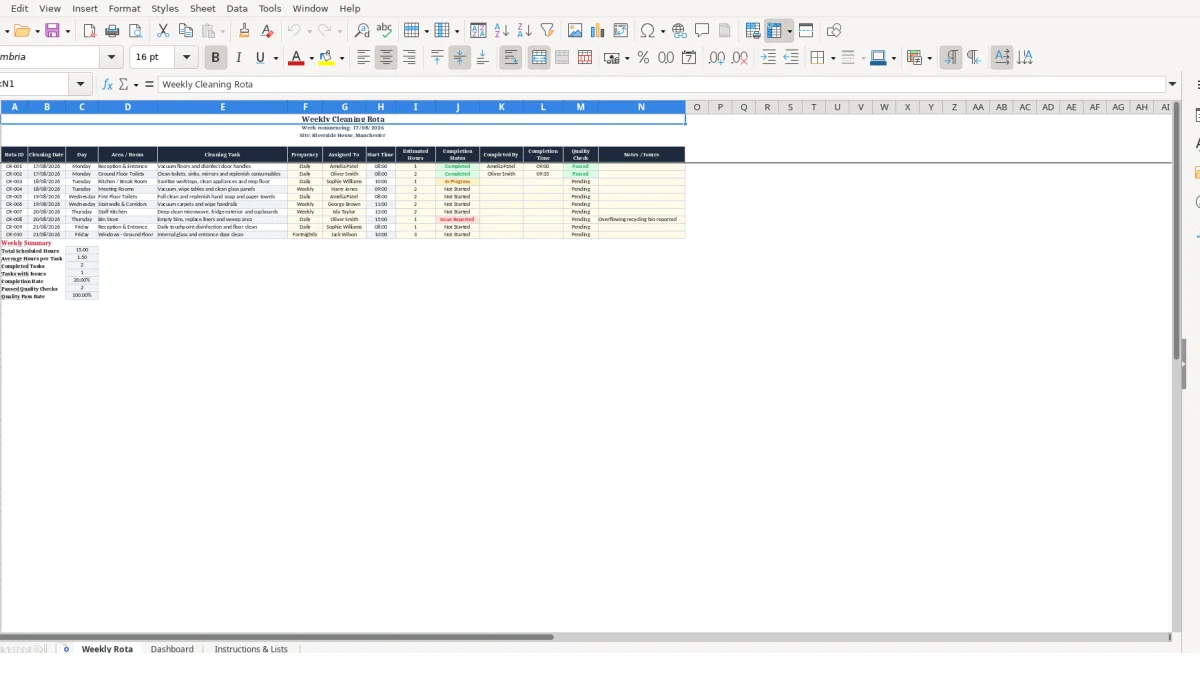
Task: Apply the red font color
Action: (295, 58)
